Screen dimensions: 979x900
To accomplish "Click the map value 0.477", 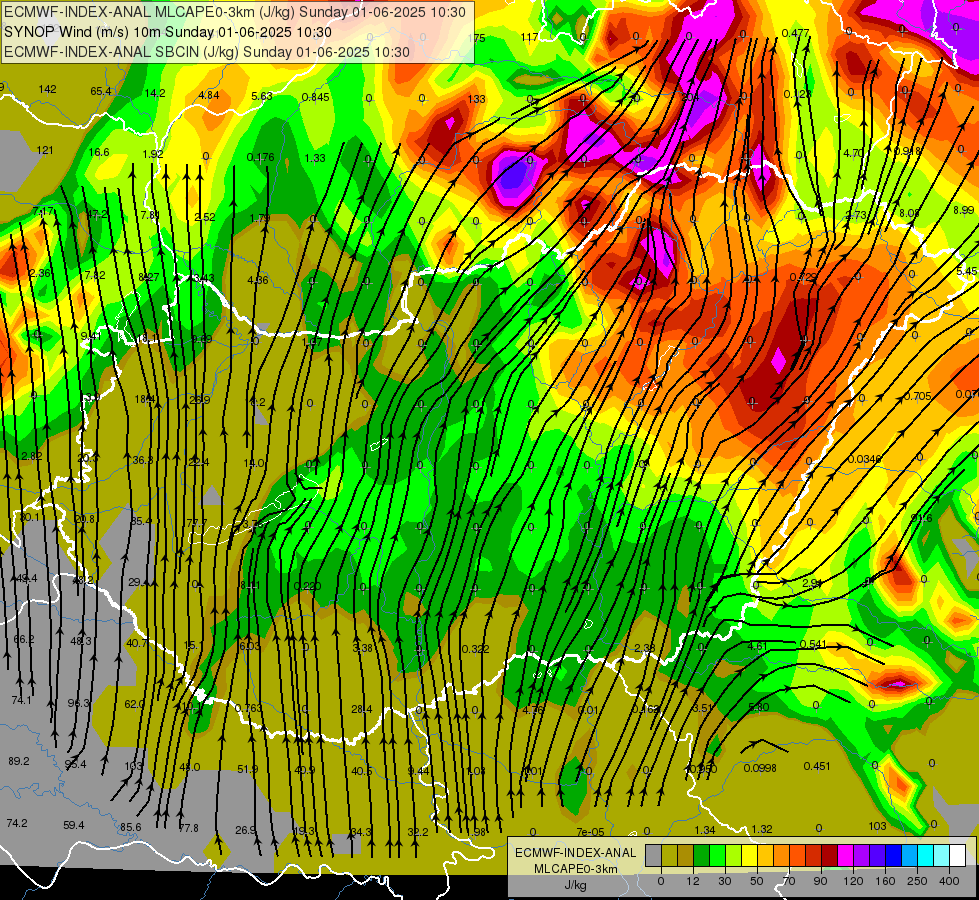I will [x=795, y=34].
